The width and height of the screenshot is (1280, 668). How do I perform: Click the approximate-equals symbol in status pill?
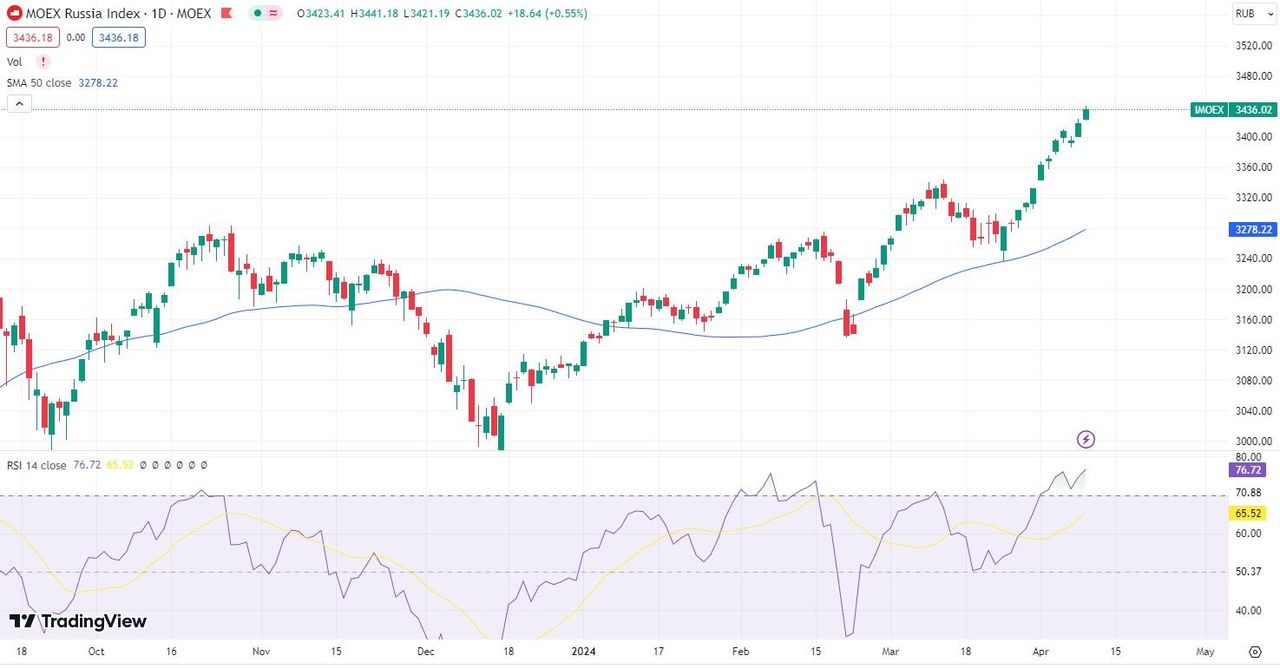click(273, 14)
